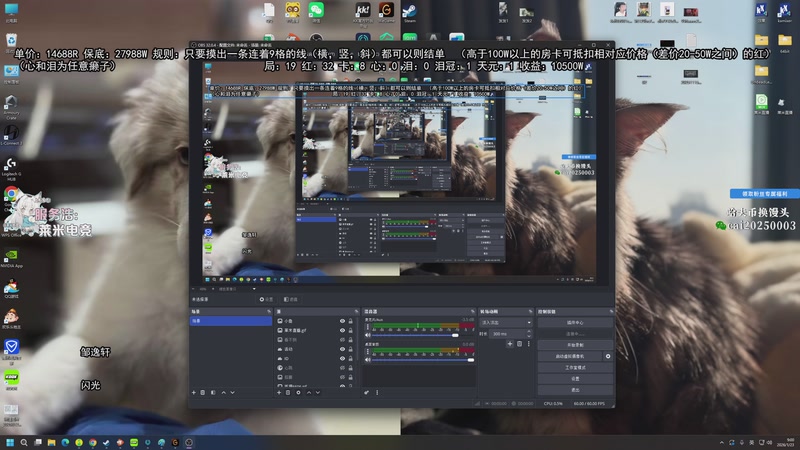Open scene transition type dropdown
The width and height of the screenshot is (800, 450).
[506, 322]
